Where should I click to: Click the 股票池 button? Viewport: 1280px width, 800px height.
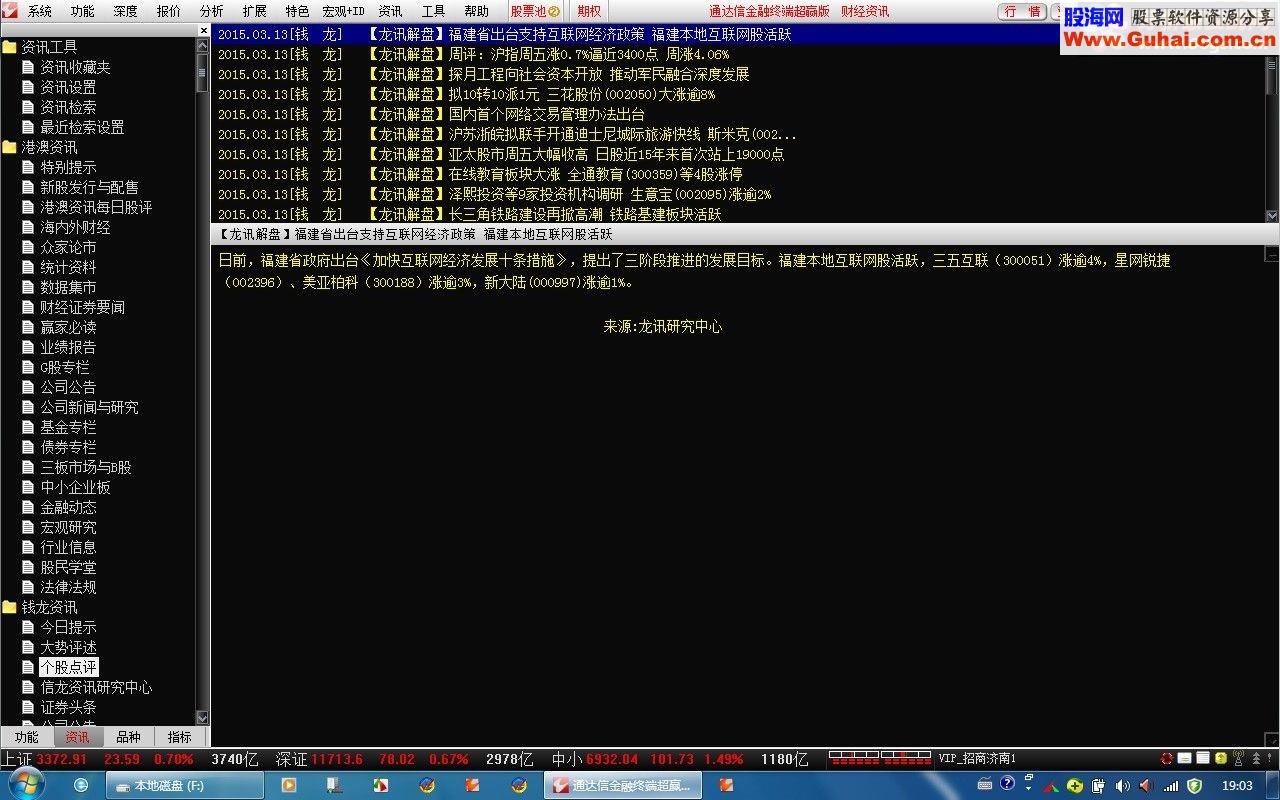(535, 11)
